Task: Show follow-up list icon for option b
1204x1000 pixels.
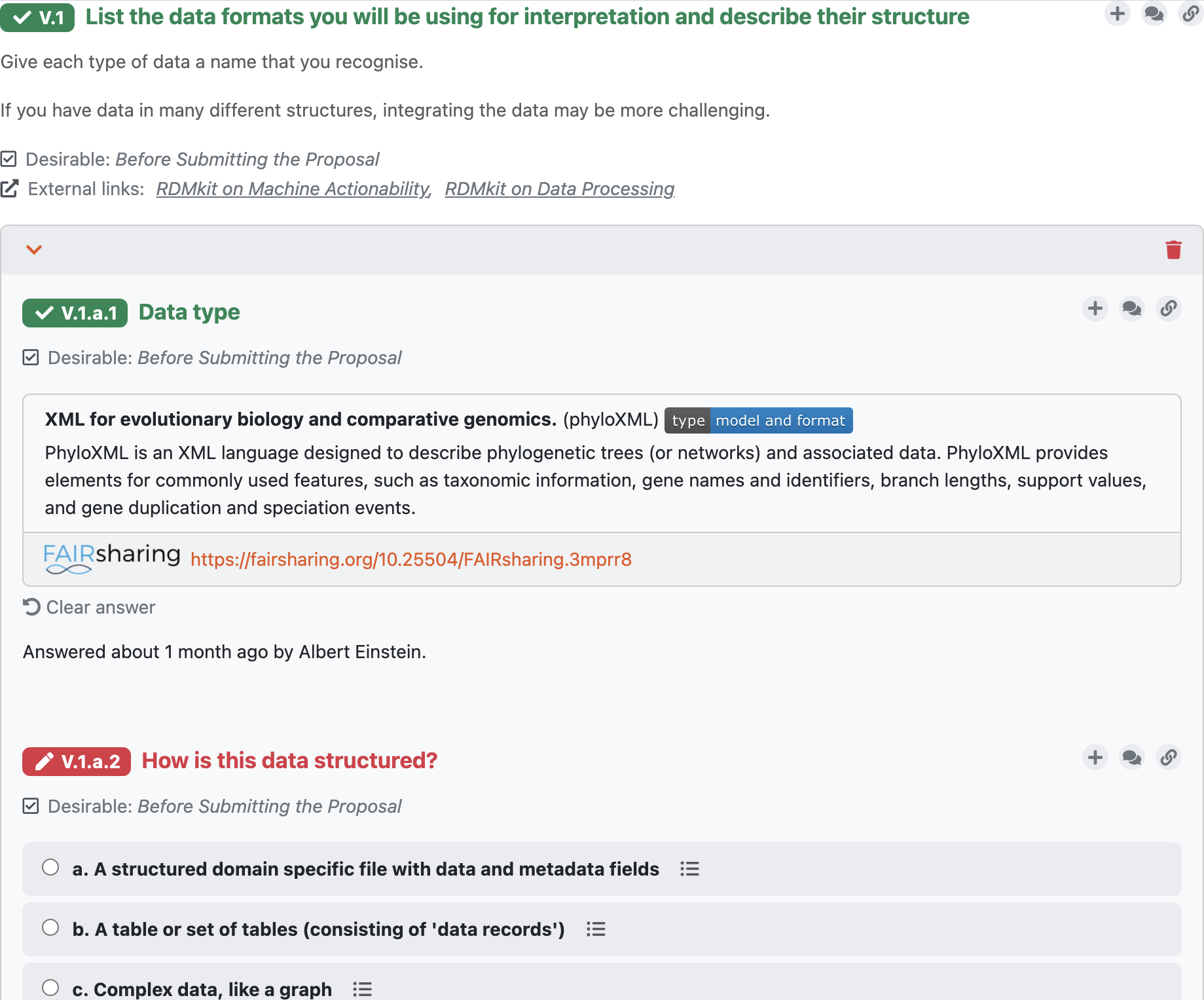Action: 596,929
